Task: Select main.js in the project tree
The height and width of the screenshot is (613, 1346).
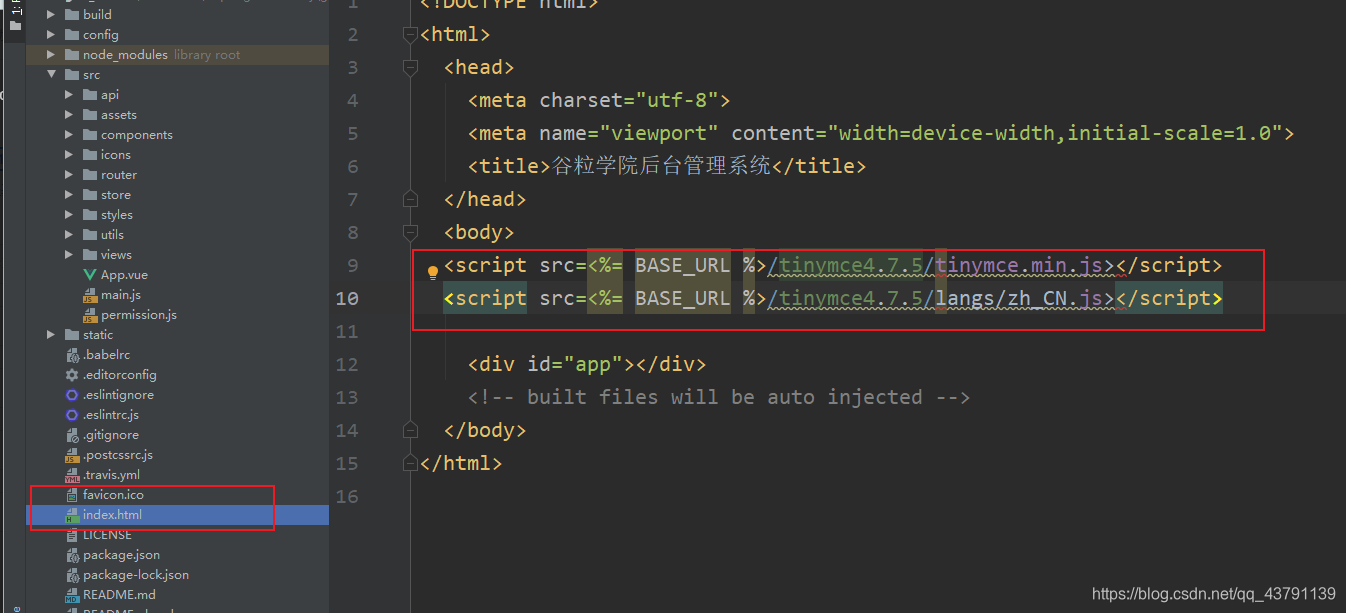Action: (x=121, y=295)
